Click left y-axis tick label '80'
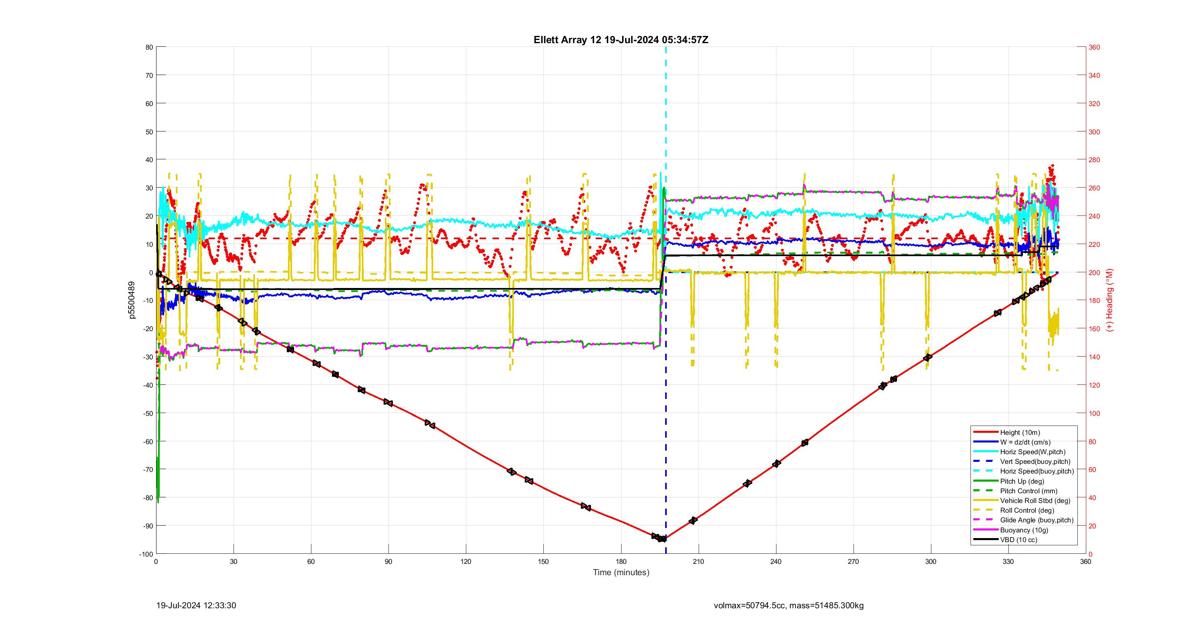1200x622 pixels. (x=148, y=47)
